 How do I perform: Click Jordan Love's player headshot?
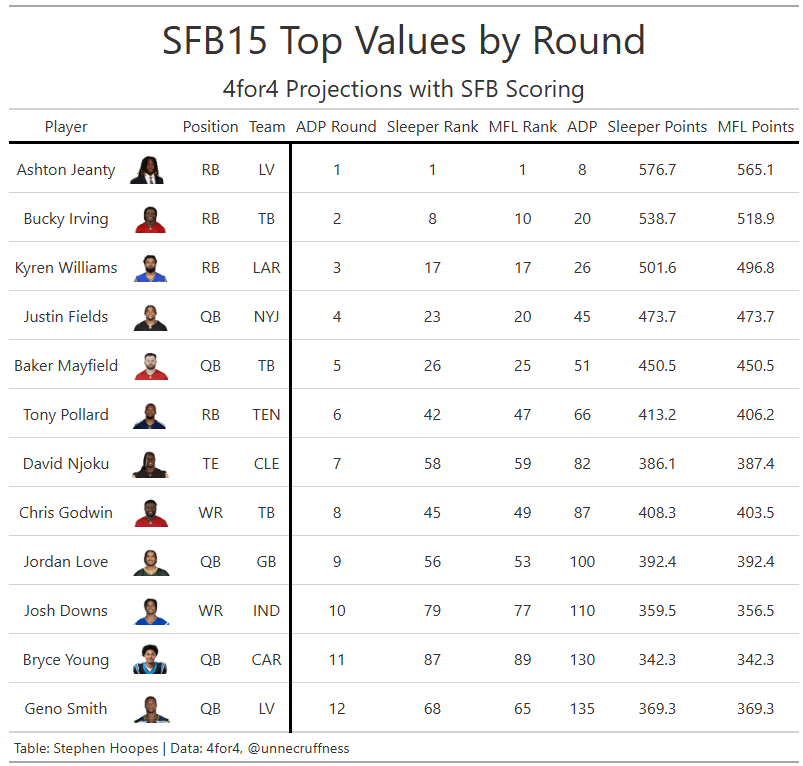(x=150, y=562)
